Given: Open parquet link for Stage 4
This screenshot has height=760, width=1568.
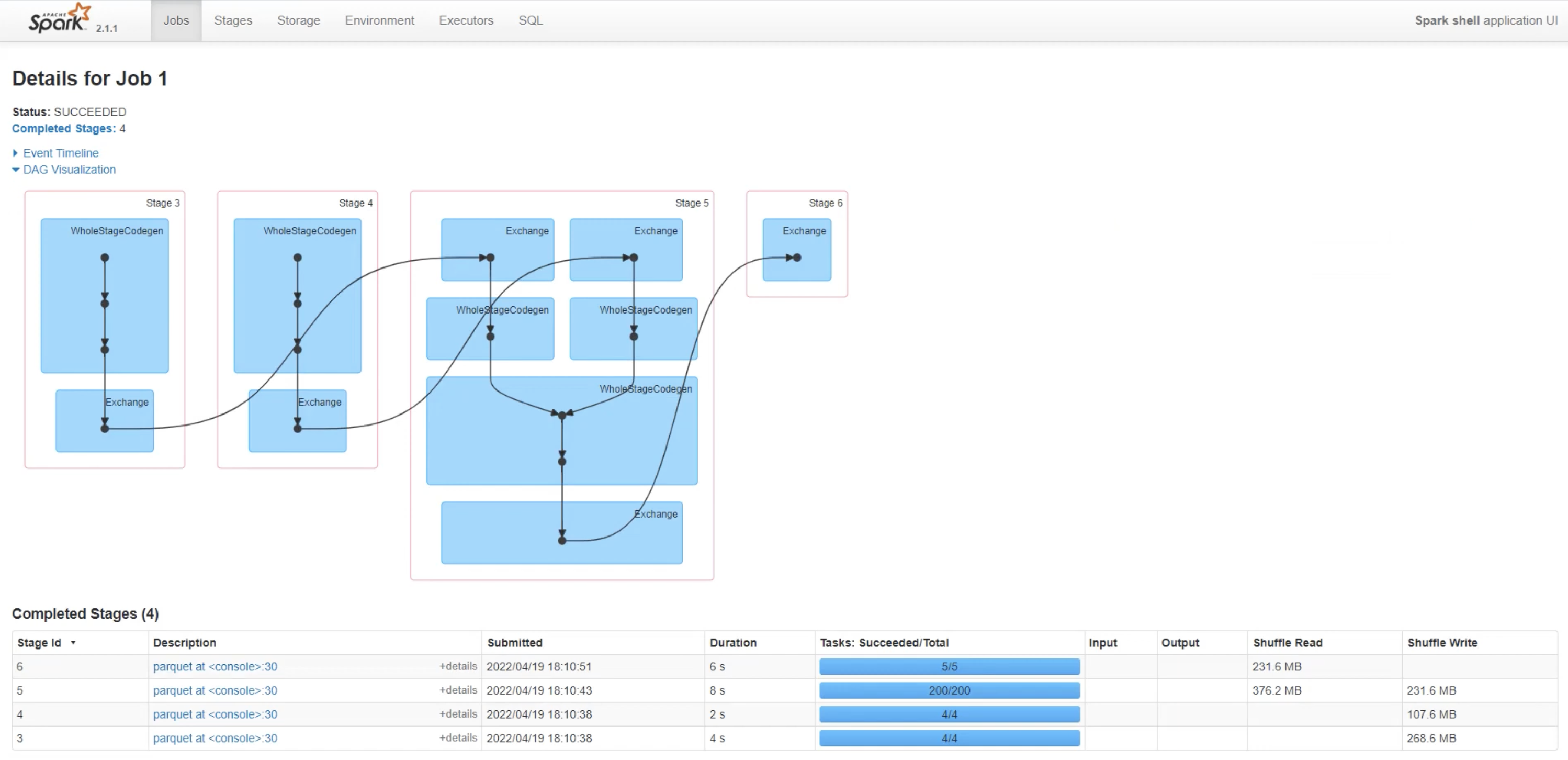Looking at the screenshot, I should [215, 714].
